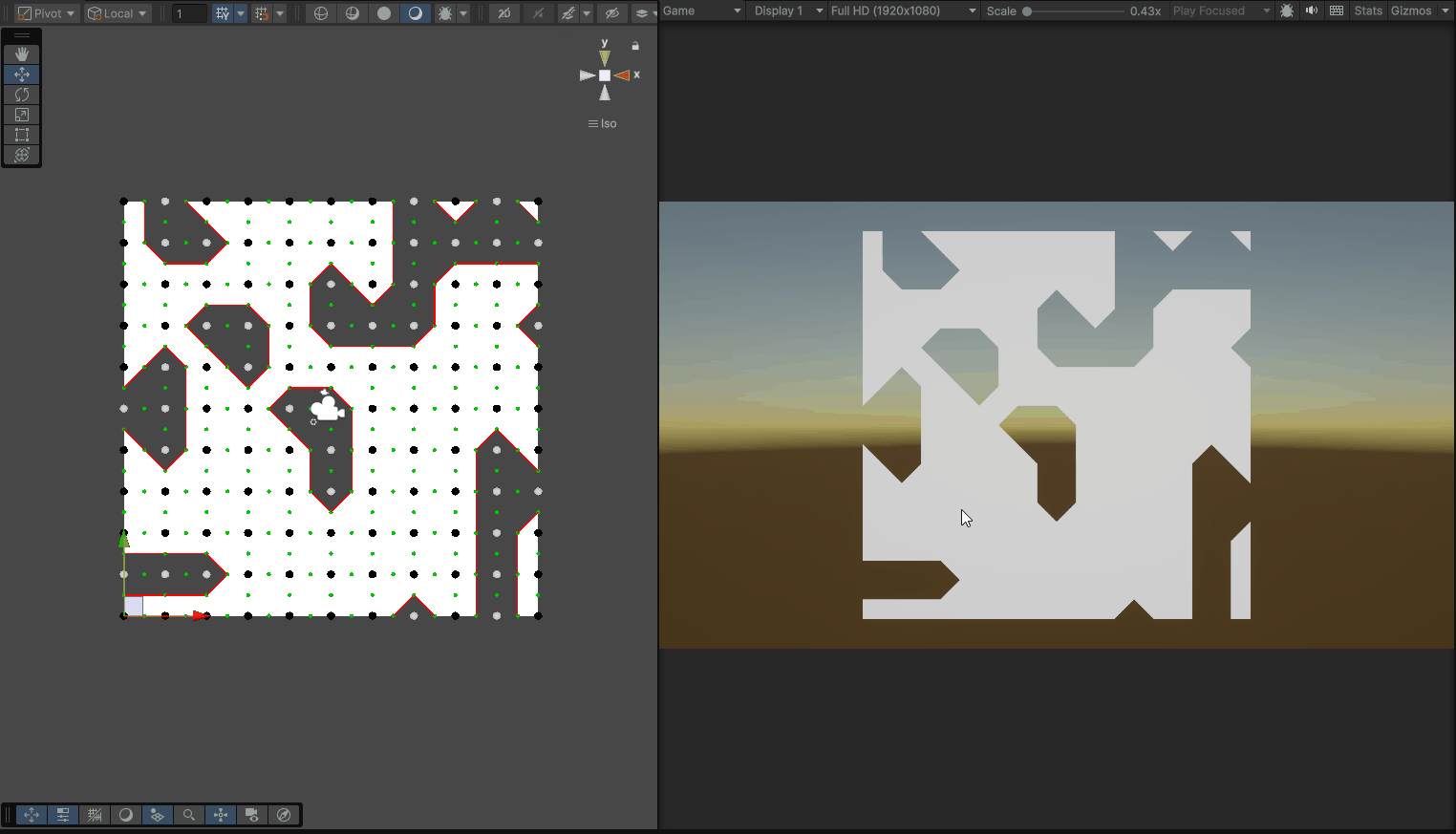The image size is (1456, 834).
Task: Select the Rotate tool
Action: point(22,95)
